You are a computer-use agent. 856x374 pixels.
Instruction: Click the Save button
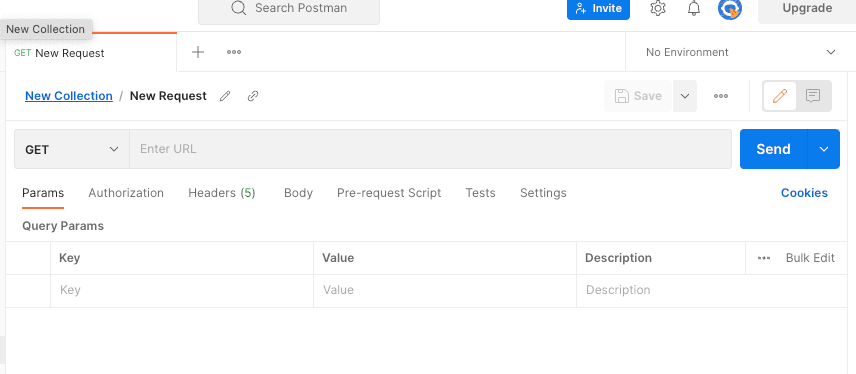pos(638,96)
